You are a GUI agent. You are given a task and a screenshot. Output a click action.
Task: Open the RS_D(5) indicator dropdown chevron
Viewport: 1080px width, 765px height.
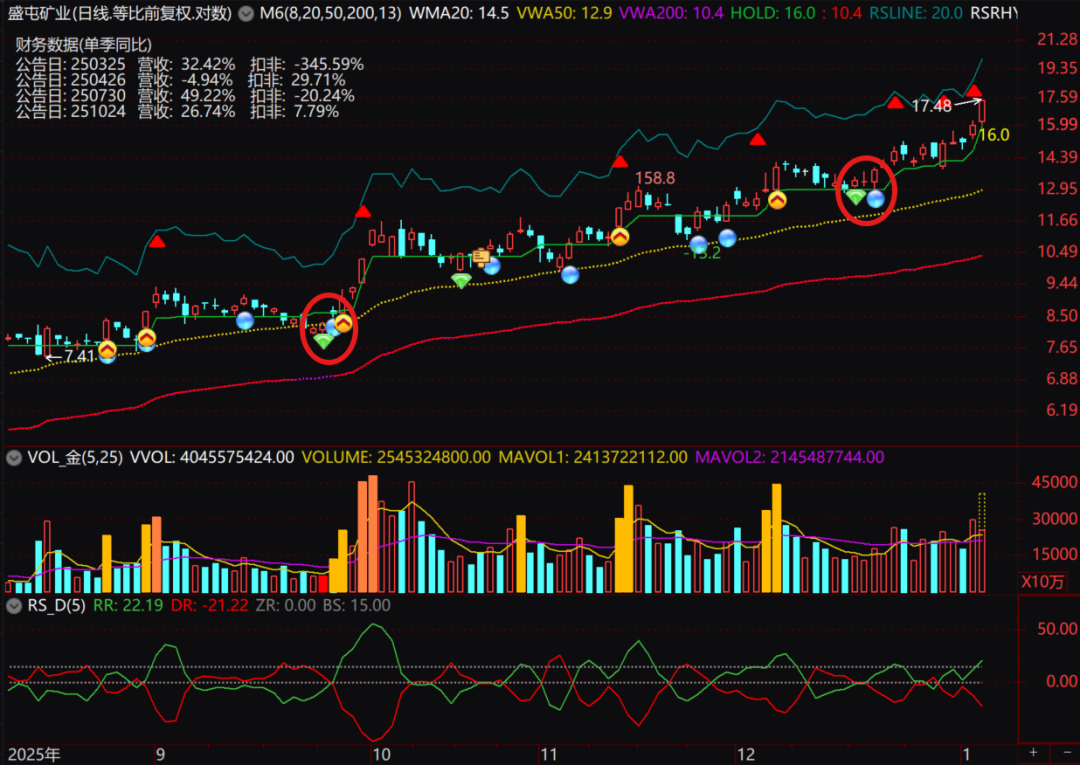pos(14,606)
